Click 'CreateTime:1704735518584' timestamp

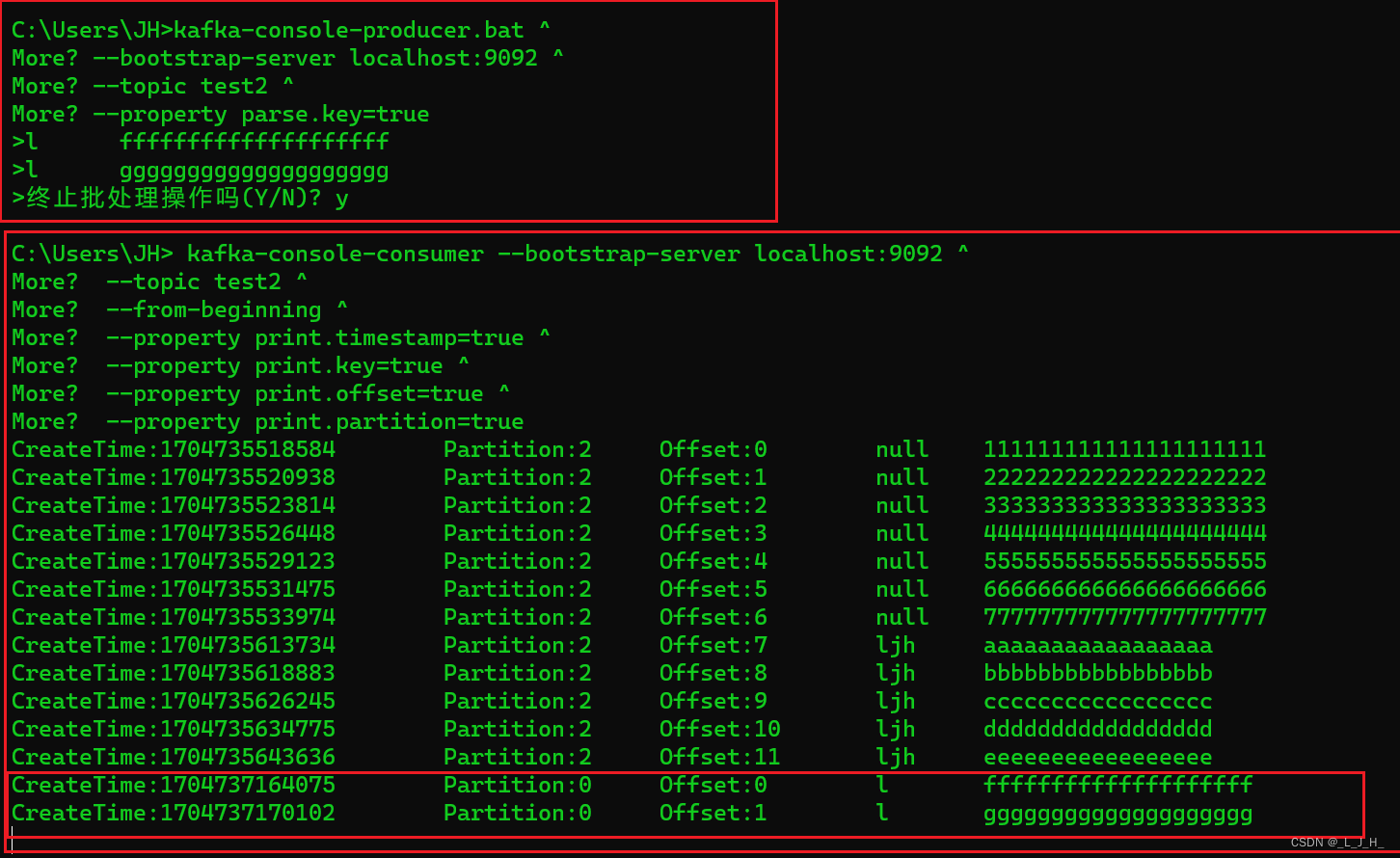pos(174,449)
